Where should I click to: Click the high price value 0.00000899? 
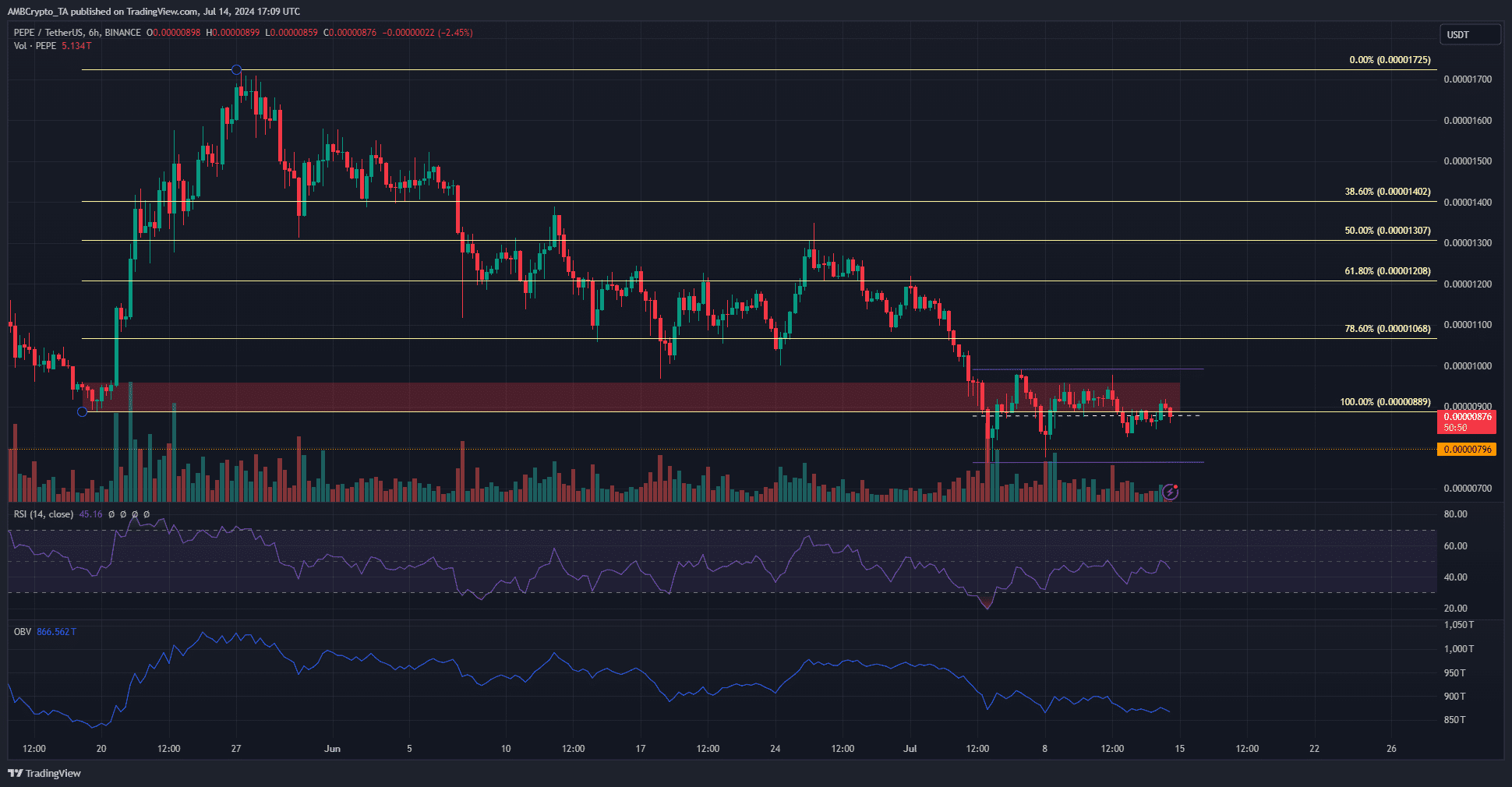[x=236, y=33]
